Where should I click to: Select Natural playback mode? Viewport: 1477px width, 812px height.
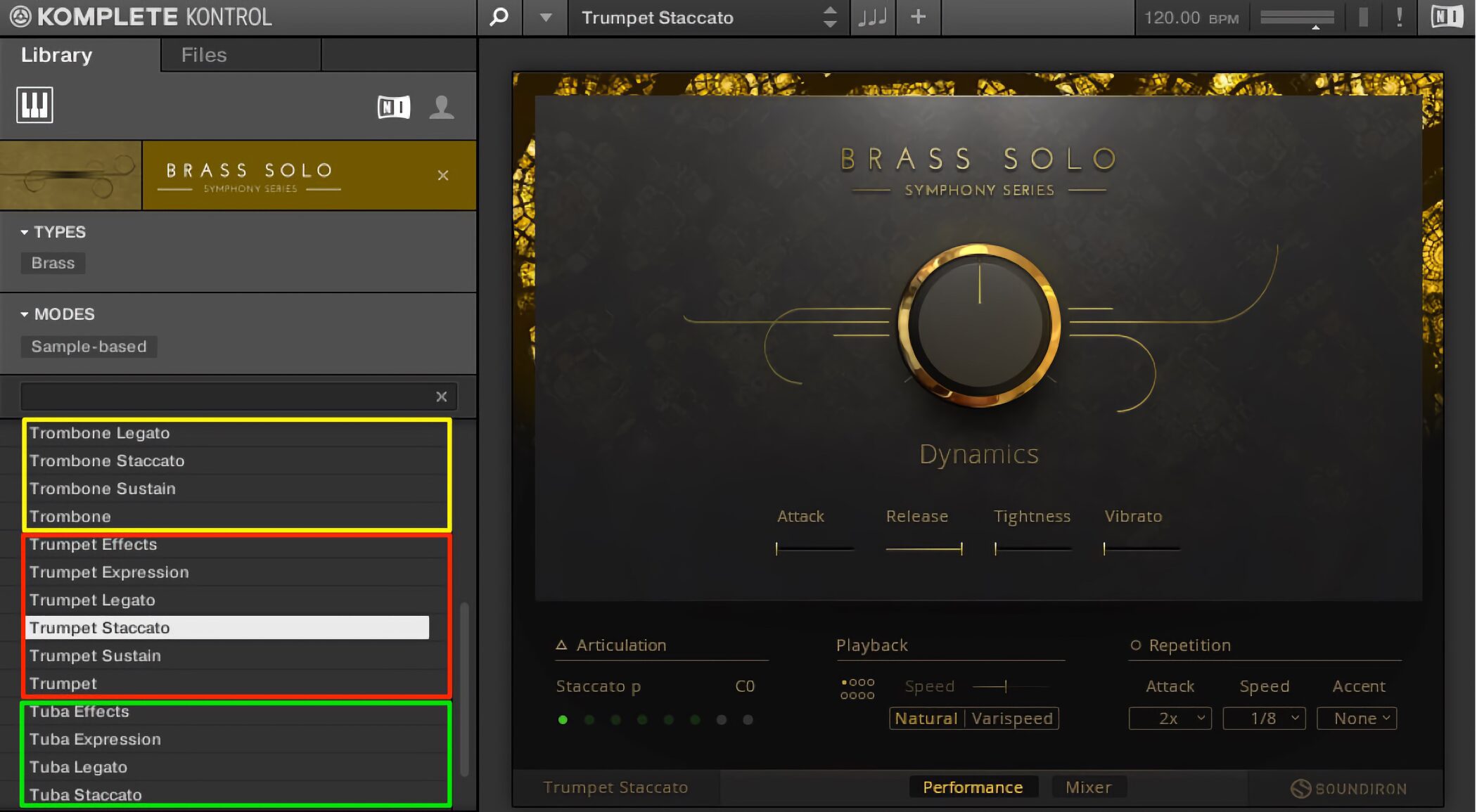pos(926,718)
